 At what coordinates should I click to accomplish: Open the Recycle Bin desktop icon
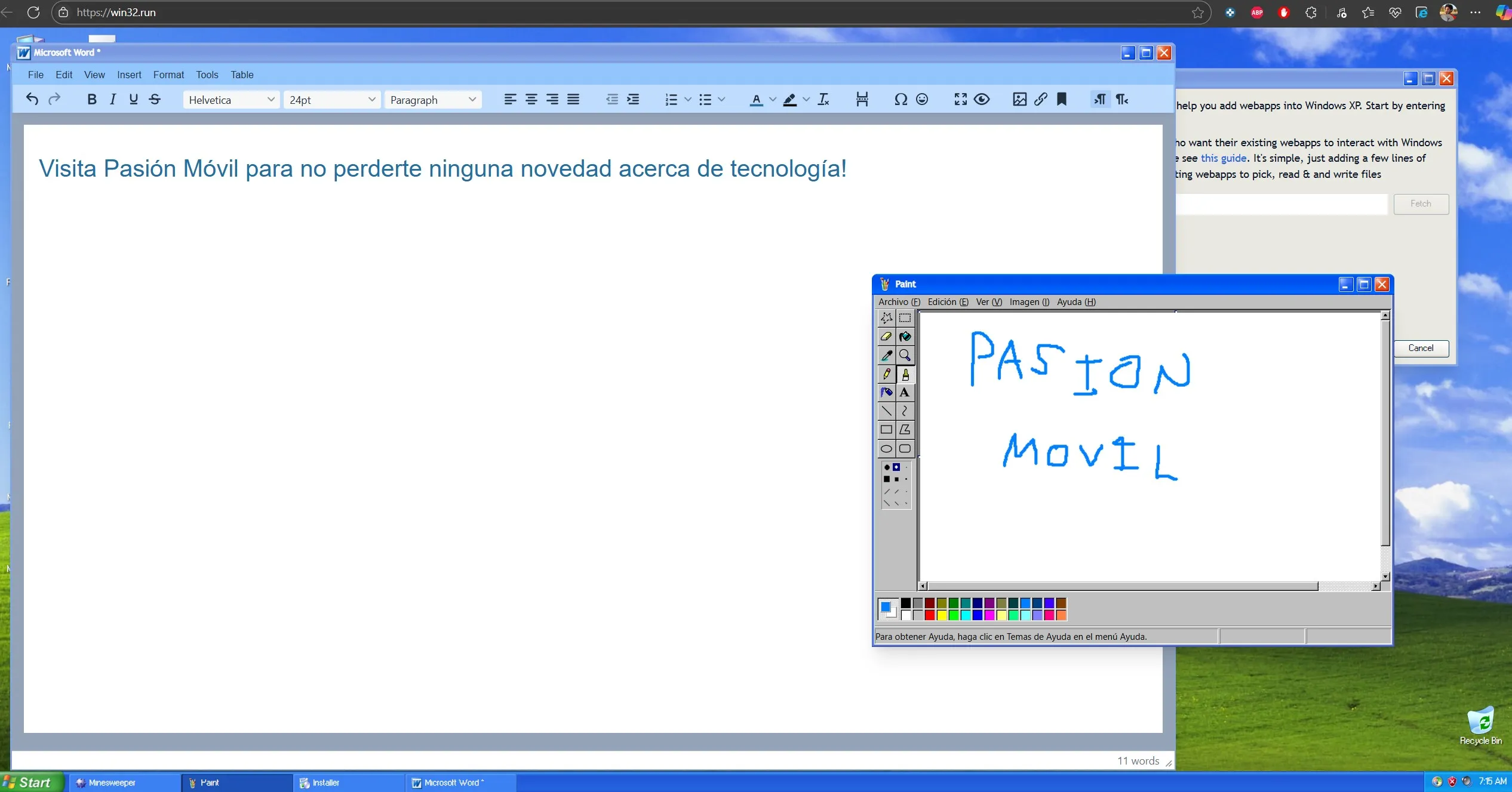pyautogui.click(x=1480, y=726)
